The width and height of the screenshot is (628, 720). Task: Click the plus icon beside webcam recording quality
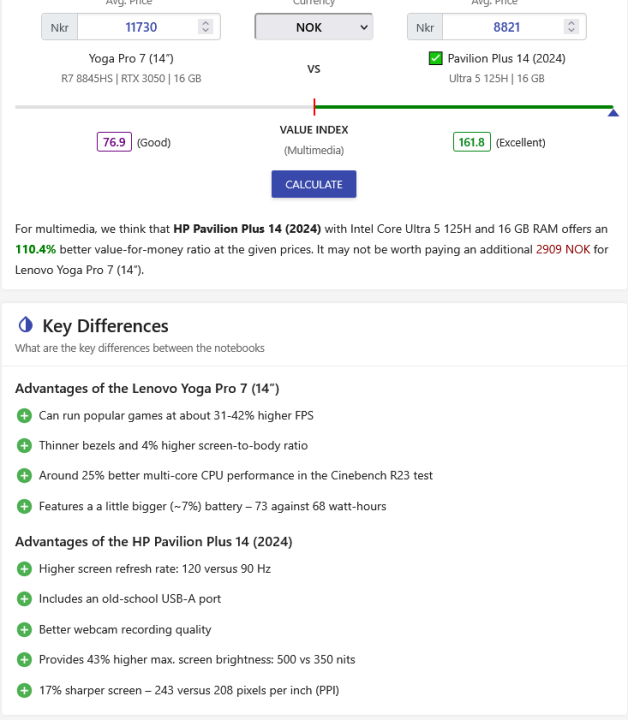[24, 629]
